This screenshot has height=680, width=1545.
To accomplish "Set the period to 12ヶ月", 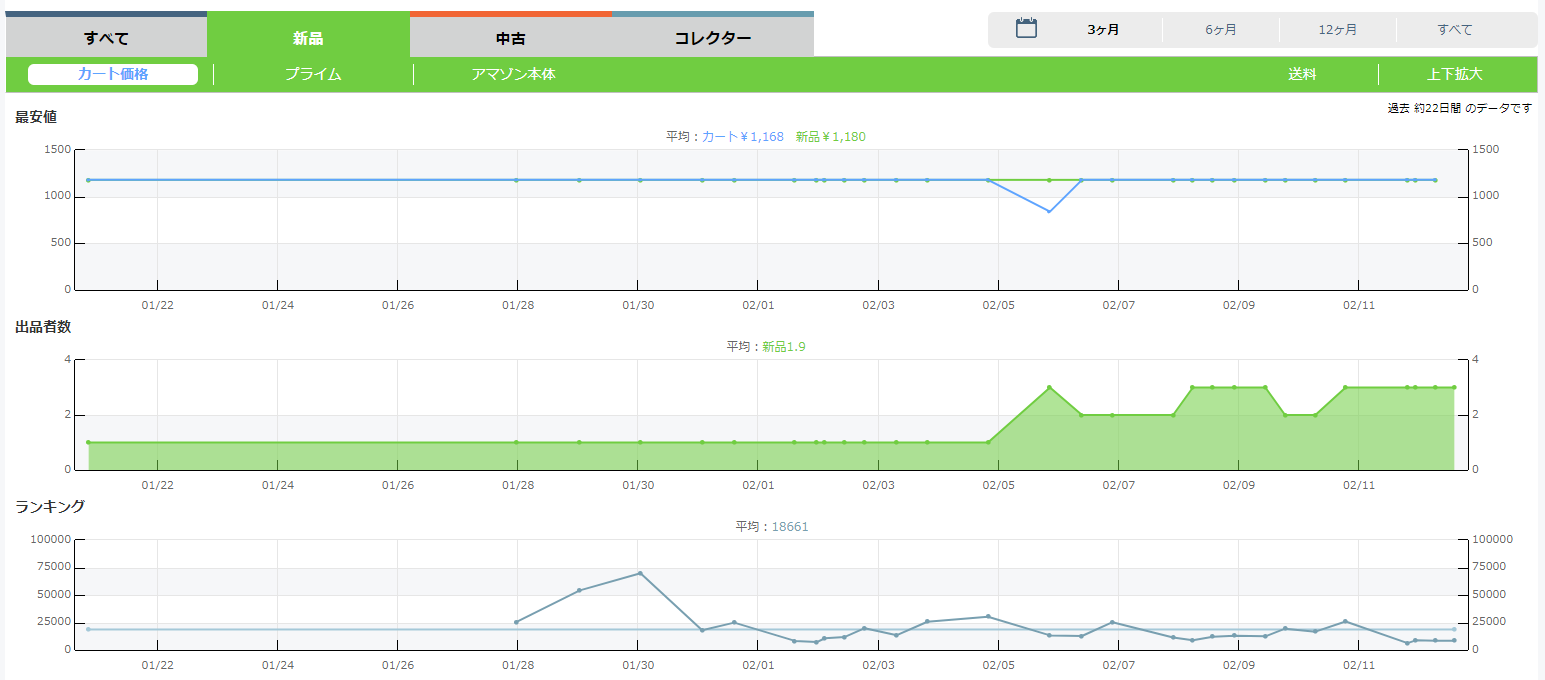I will [x=1338, y=30].
